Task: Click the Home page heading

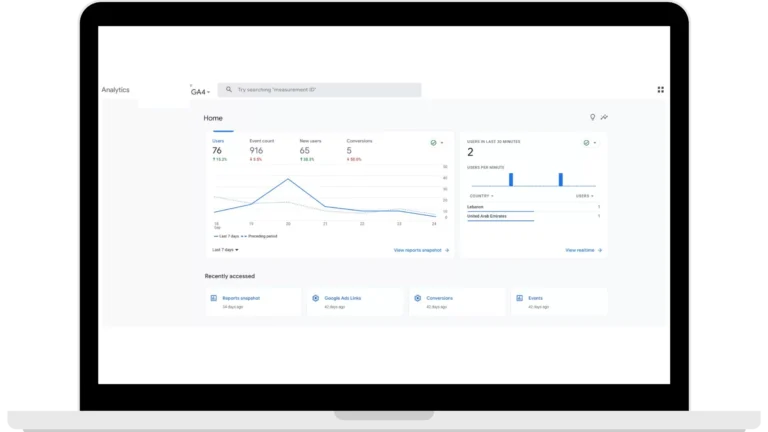Action: point(213,118)
